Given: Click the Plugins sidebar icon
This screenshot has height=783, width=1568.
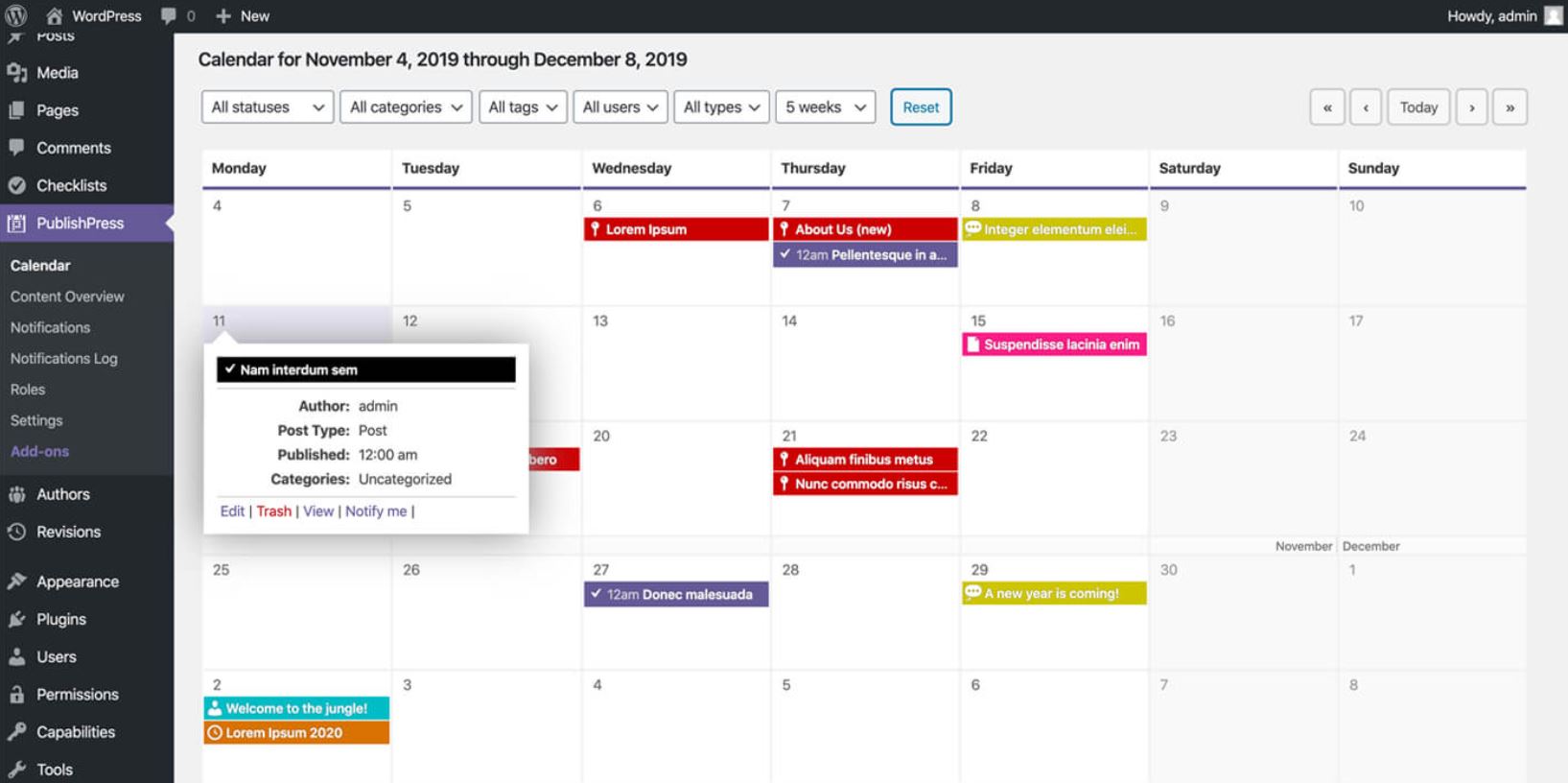Looking at the screenshot, I should click(16, 619).
